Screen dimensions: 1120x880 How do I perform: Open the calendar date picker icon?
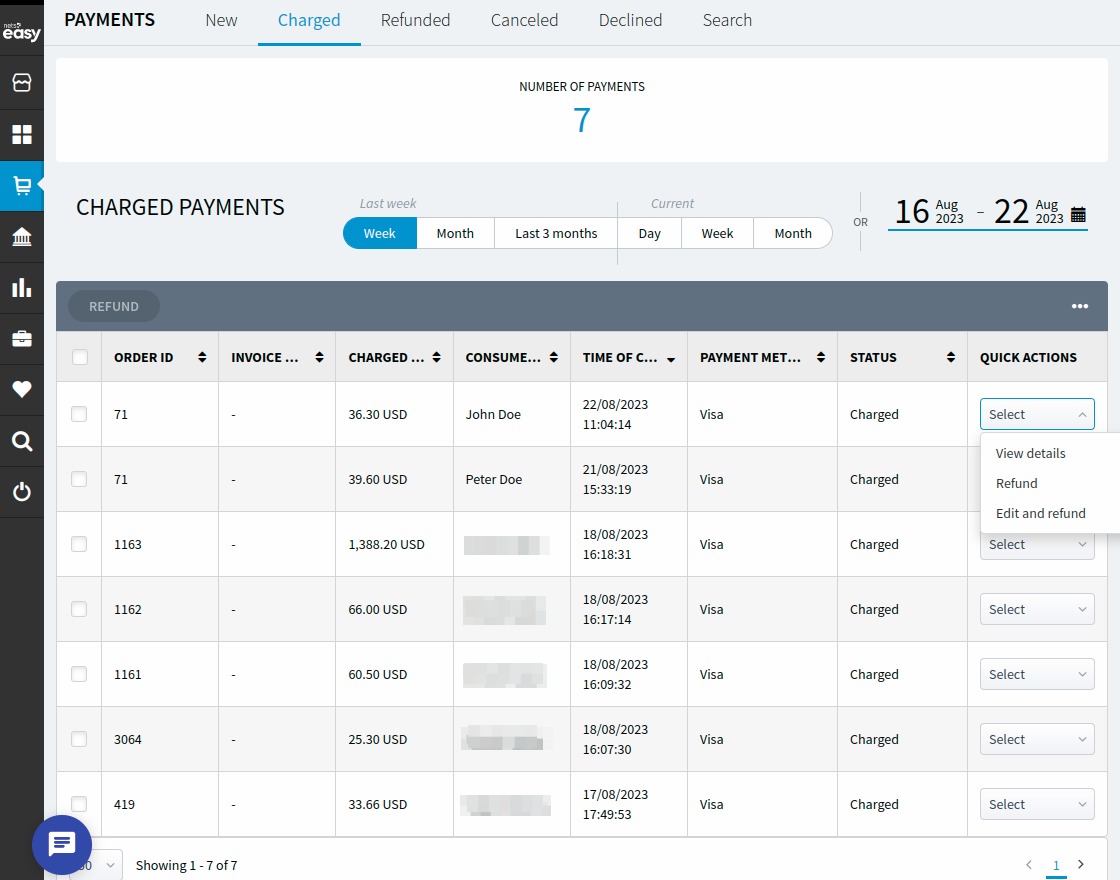pos(1079,214)
